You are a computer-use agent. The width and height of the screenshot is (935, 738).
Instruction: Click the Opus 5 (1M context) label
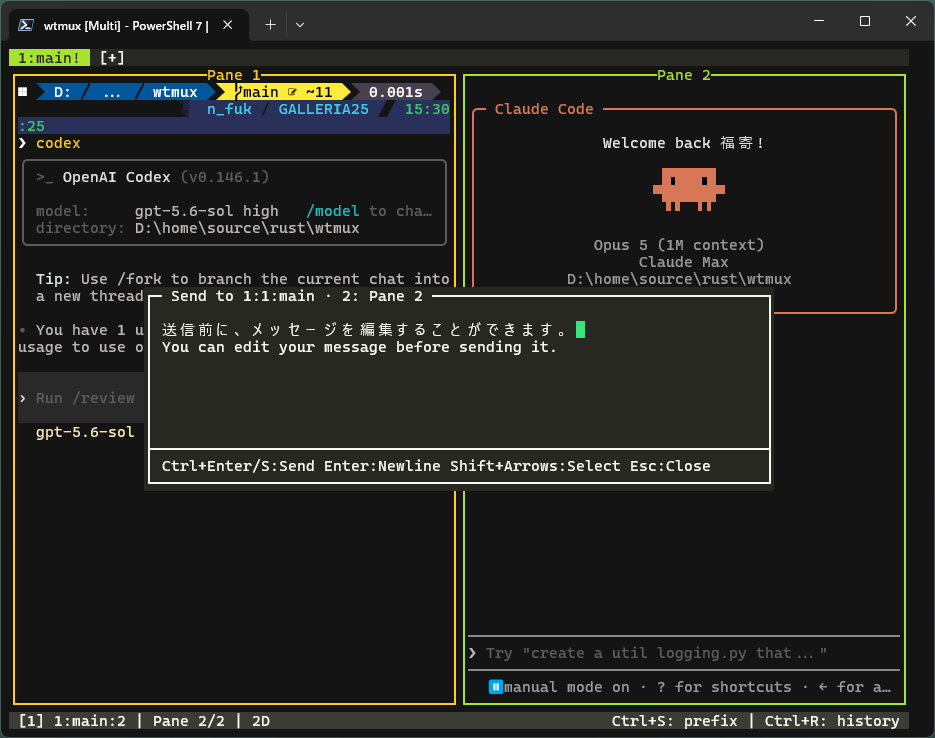[679, 245]
